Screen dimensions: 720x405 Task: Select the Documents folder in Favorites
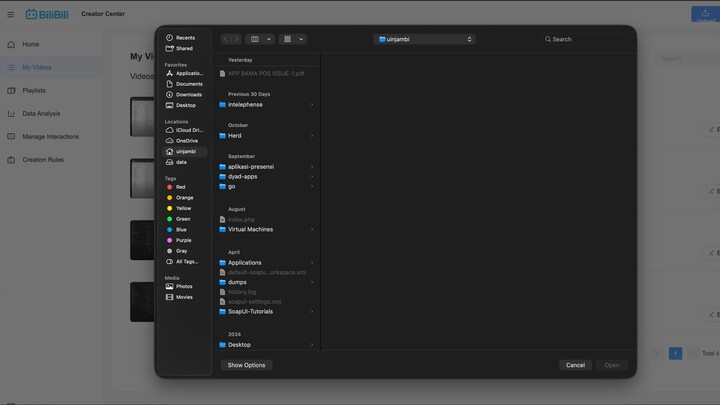click(189, 84)
